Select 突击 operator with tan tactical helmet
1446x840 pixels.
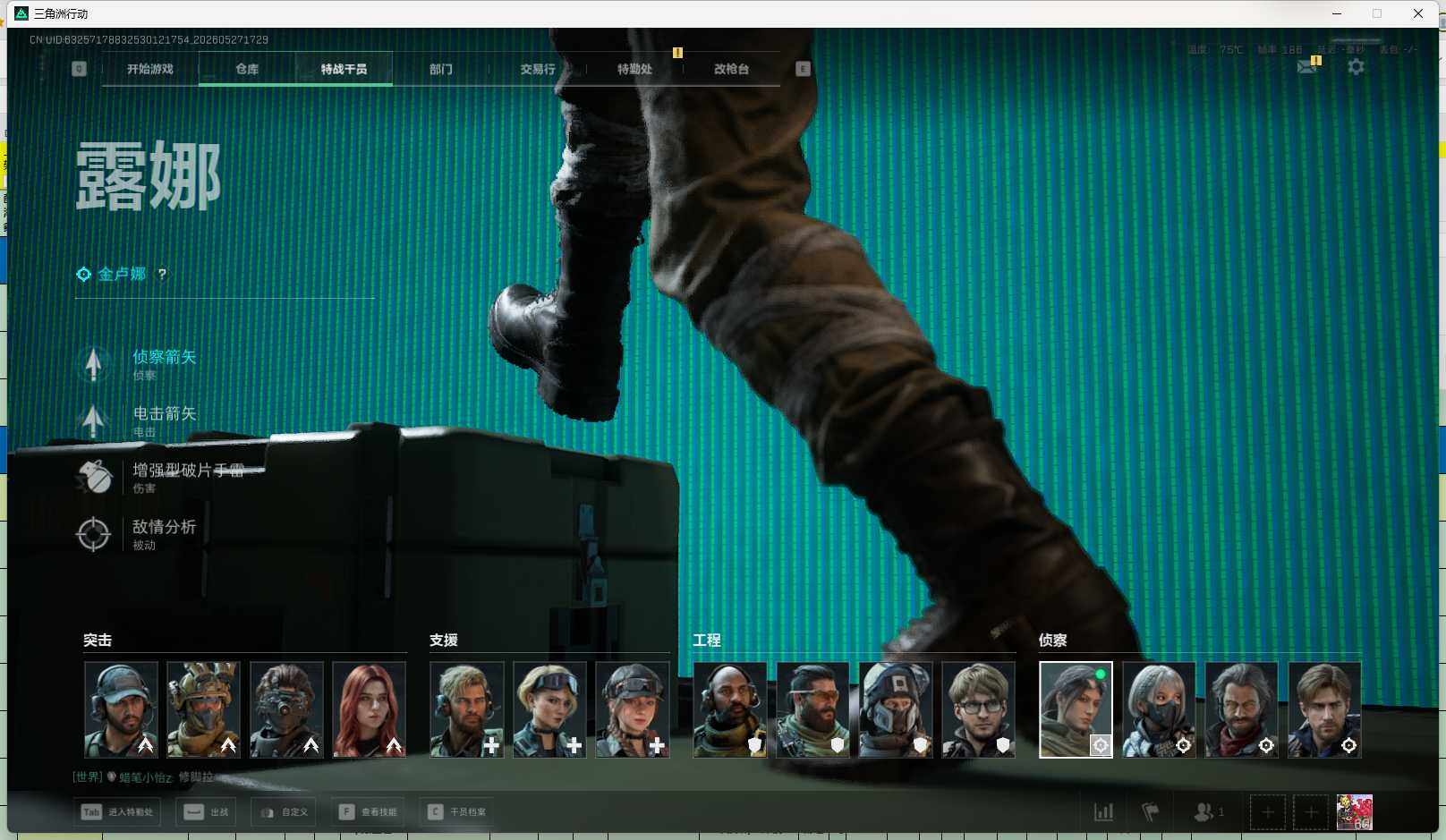(203, 709)
